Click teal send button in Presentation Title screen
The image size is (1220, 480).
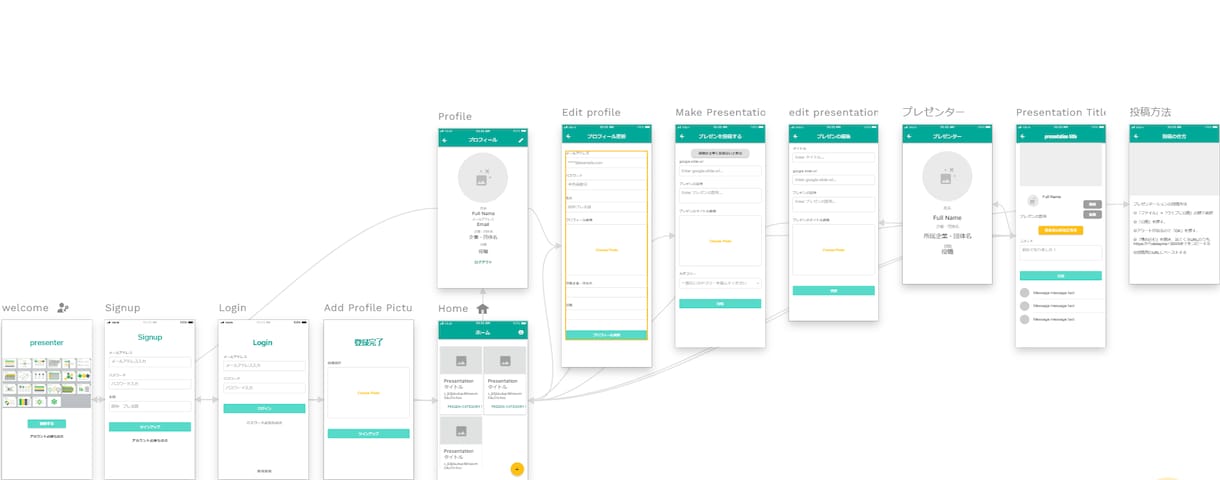pos(1061,275)
